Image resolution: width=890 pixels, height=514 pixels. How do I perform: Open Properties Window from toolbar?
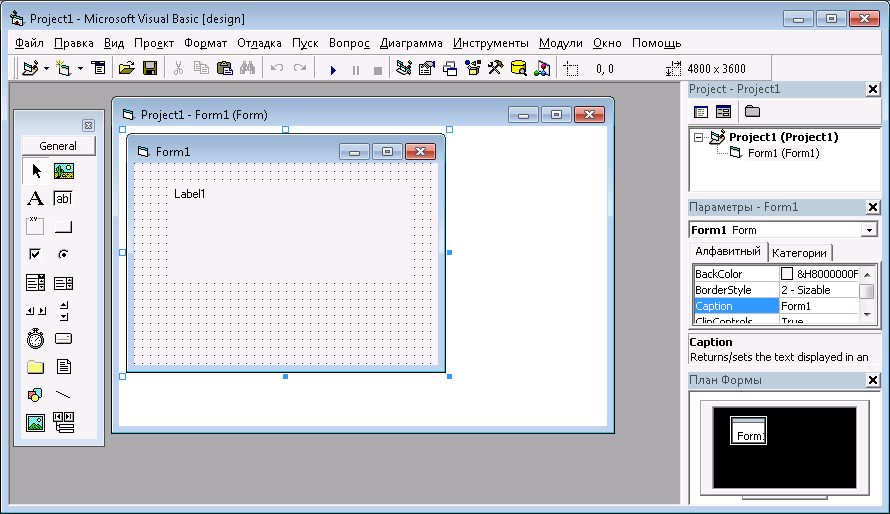click(x=427, y=69)
